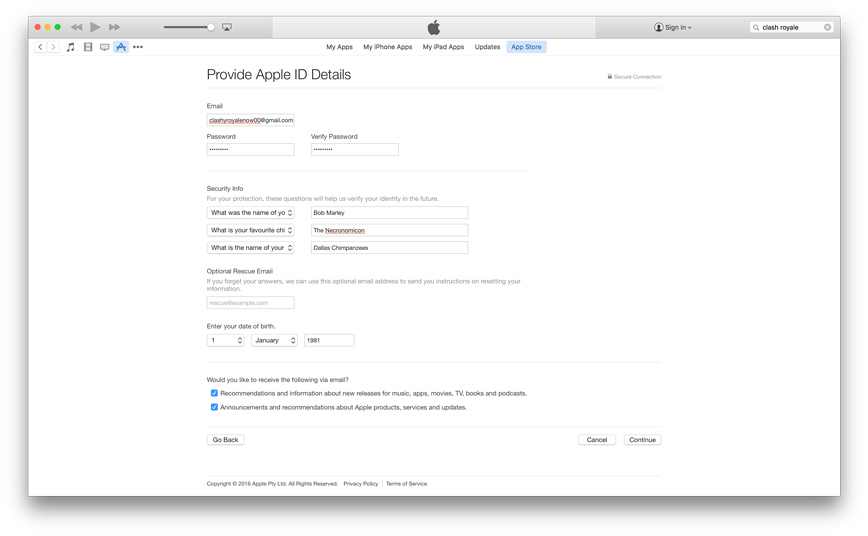Click the Music library note icon

click(x=71, y=47)
